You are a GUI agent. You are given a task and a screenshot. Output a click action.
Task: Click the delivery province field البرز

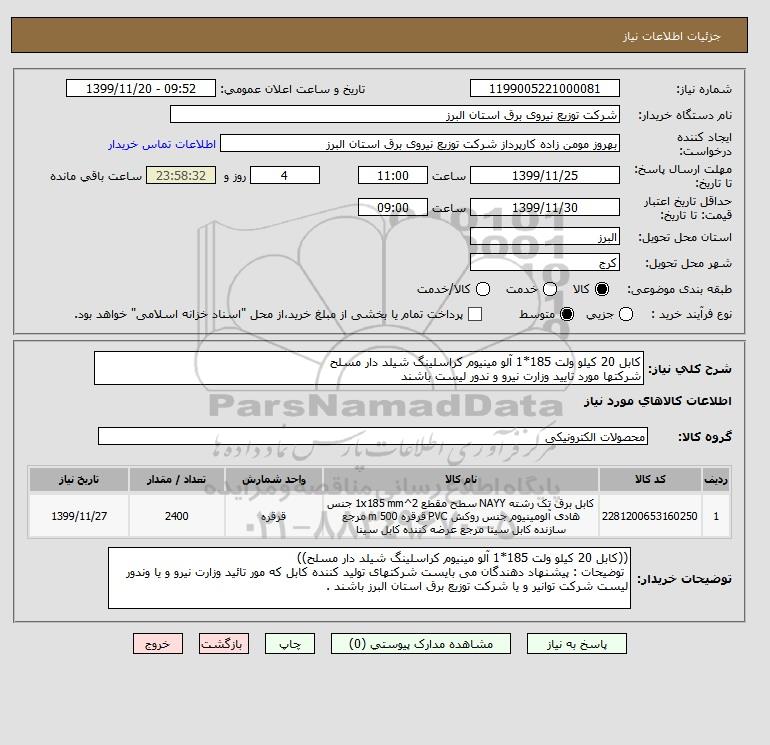coord(545,237)
